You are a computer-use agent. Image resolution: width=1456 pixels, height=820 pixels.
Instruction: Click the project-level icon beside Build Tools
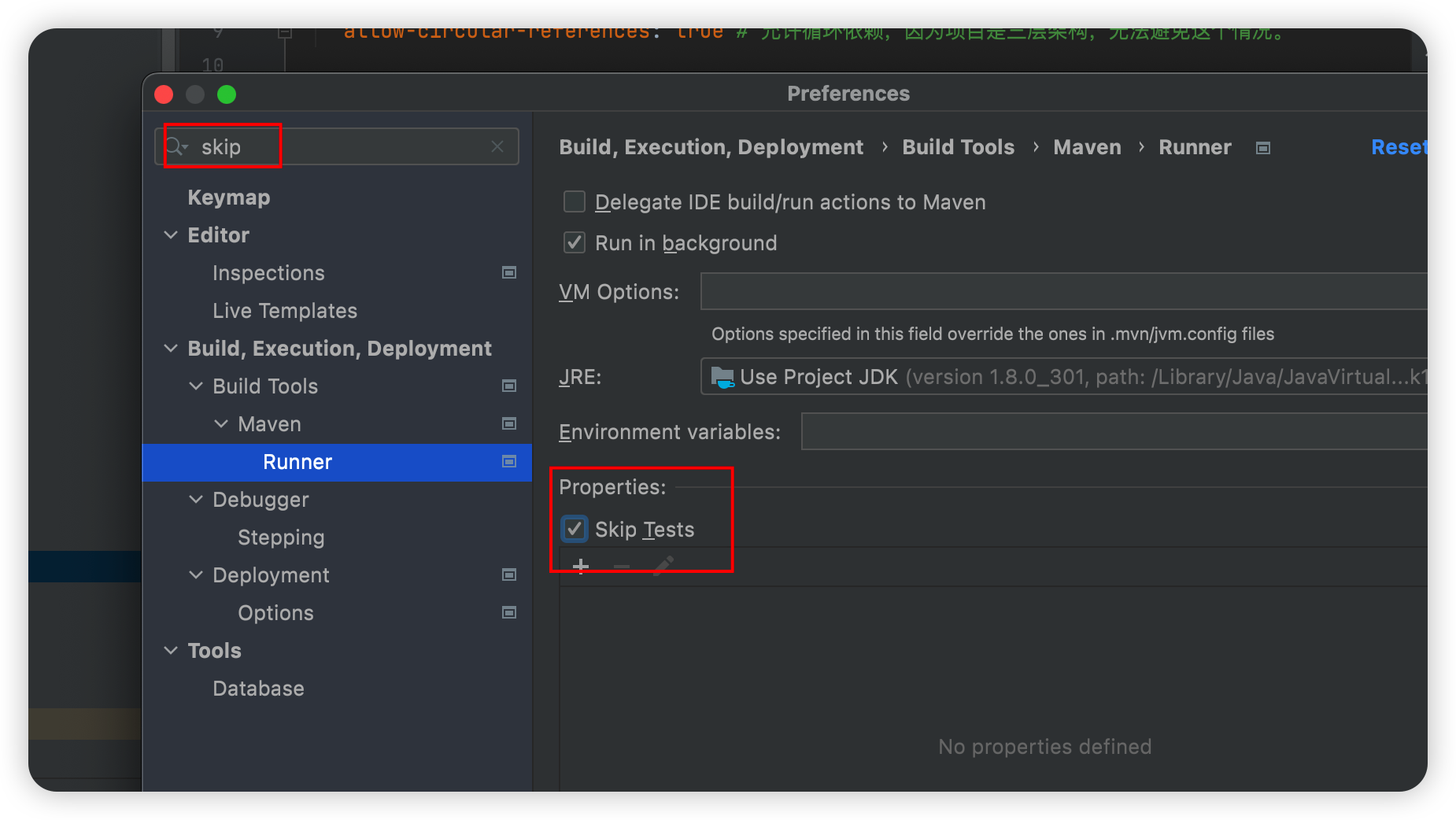509,386
